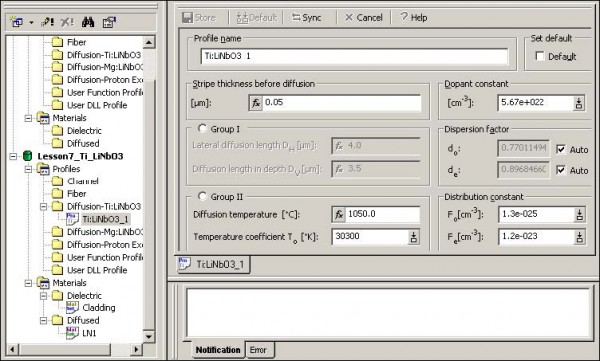Click tree scrollbar up arrow
Viewport: 600px width, 361px height.
(149, 42)
